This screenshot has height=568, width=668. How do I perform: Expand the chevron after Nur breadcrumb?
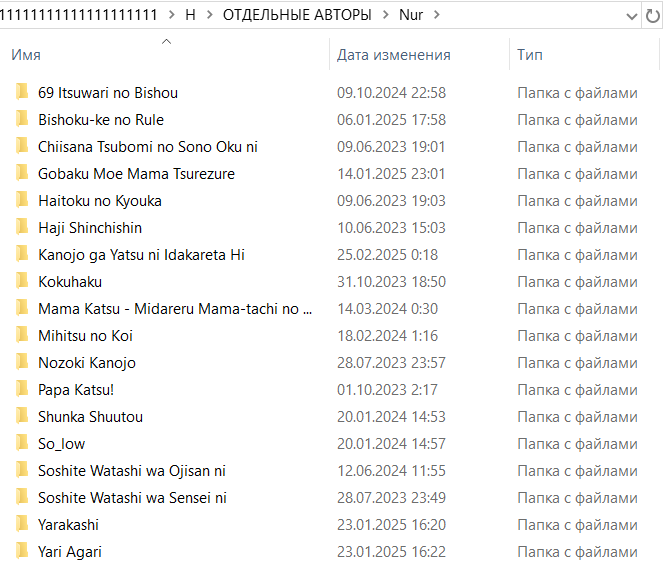click(x=437, y=15)
